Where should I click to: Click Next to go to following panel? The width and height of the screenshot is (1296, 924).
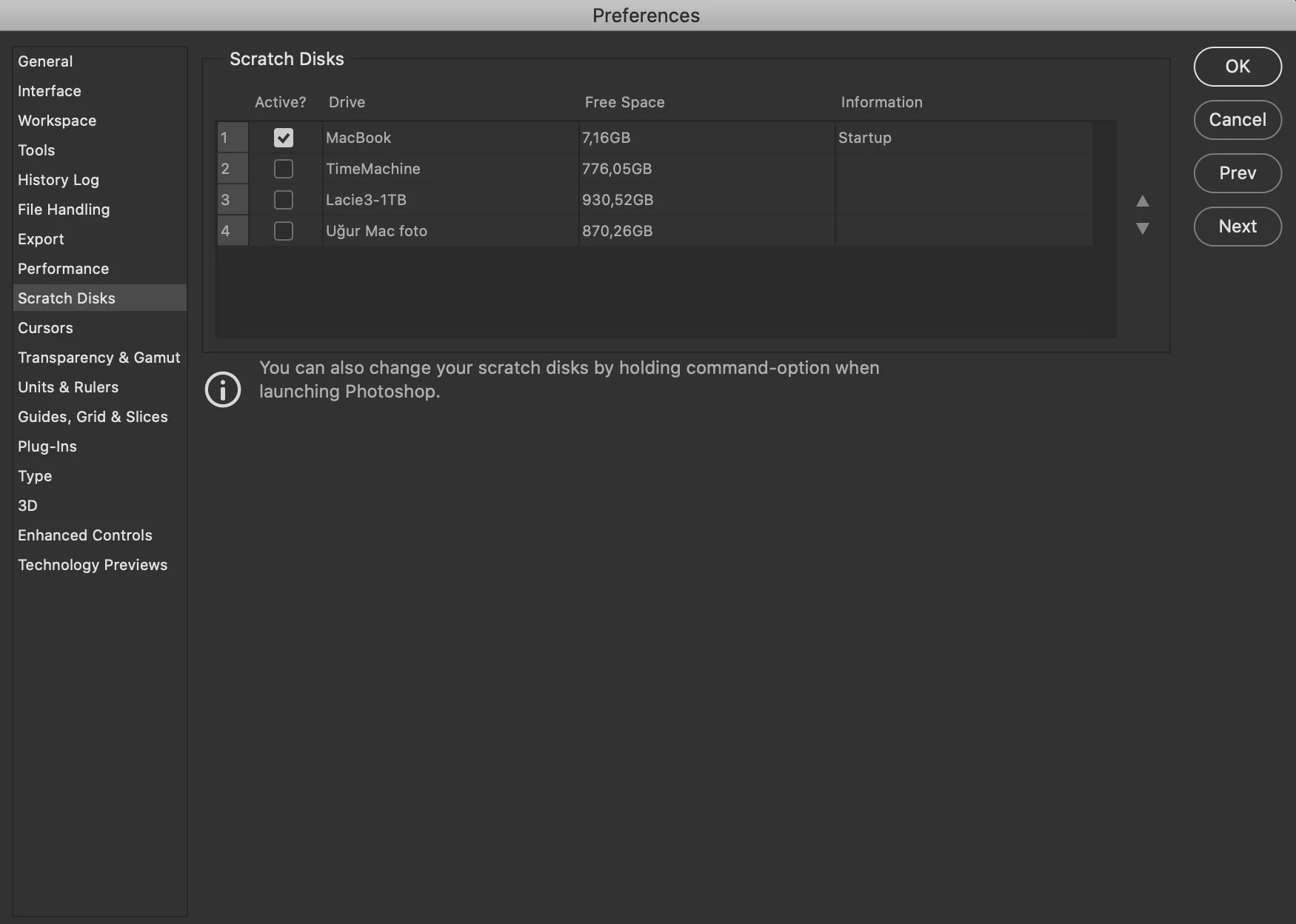pos(1237,227)
